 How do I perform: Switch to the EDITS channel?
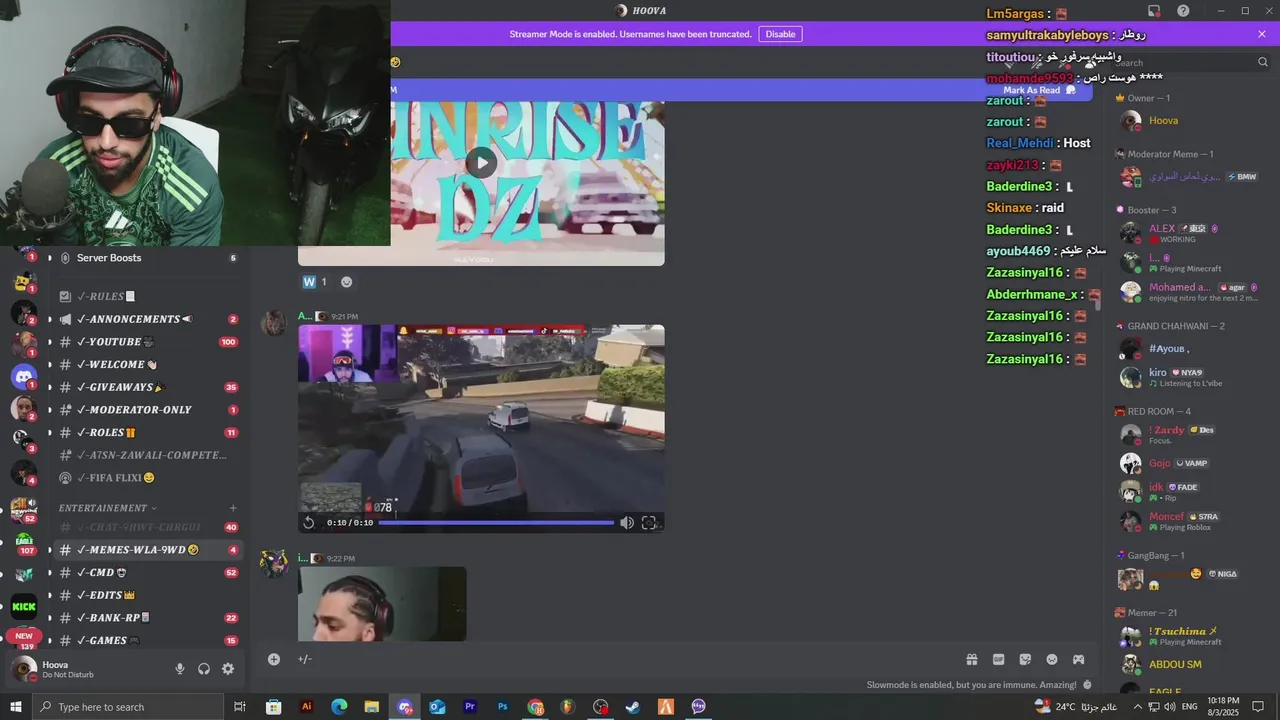(x=147, y=595)
